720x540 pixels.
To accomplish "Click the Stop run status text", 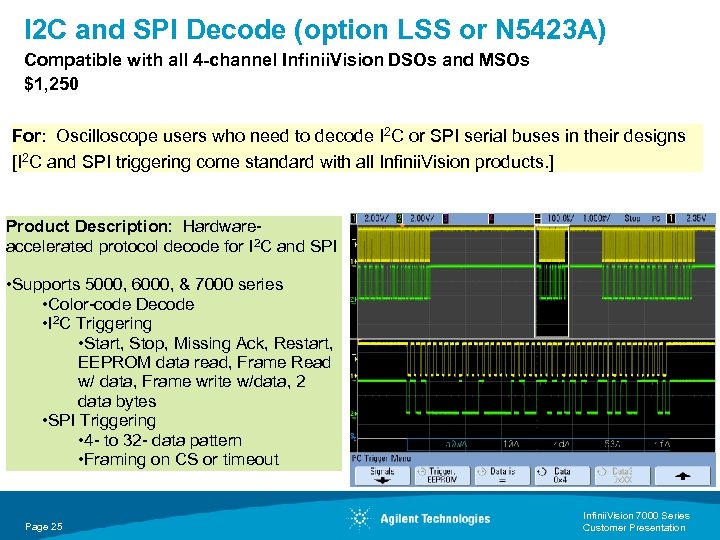I will pyautogui.click(x=632, y=219).
